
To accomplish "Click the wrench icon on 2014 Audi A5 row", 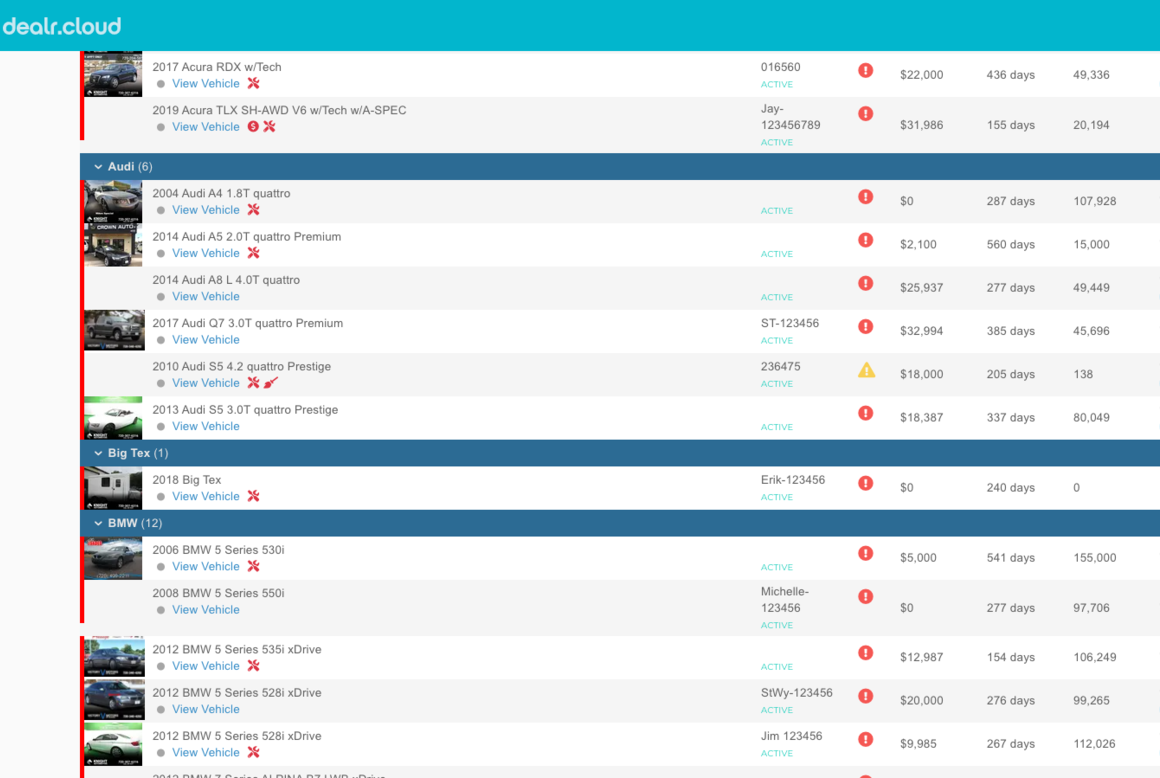I will pyautogui.click(x=253, y=253).
